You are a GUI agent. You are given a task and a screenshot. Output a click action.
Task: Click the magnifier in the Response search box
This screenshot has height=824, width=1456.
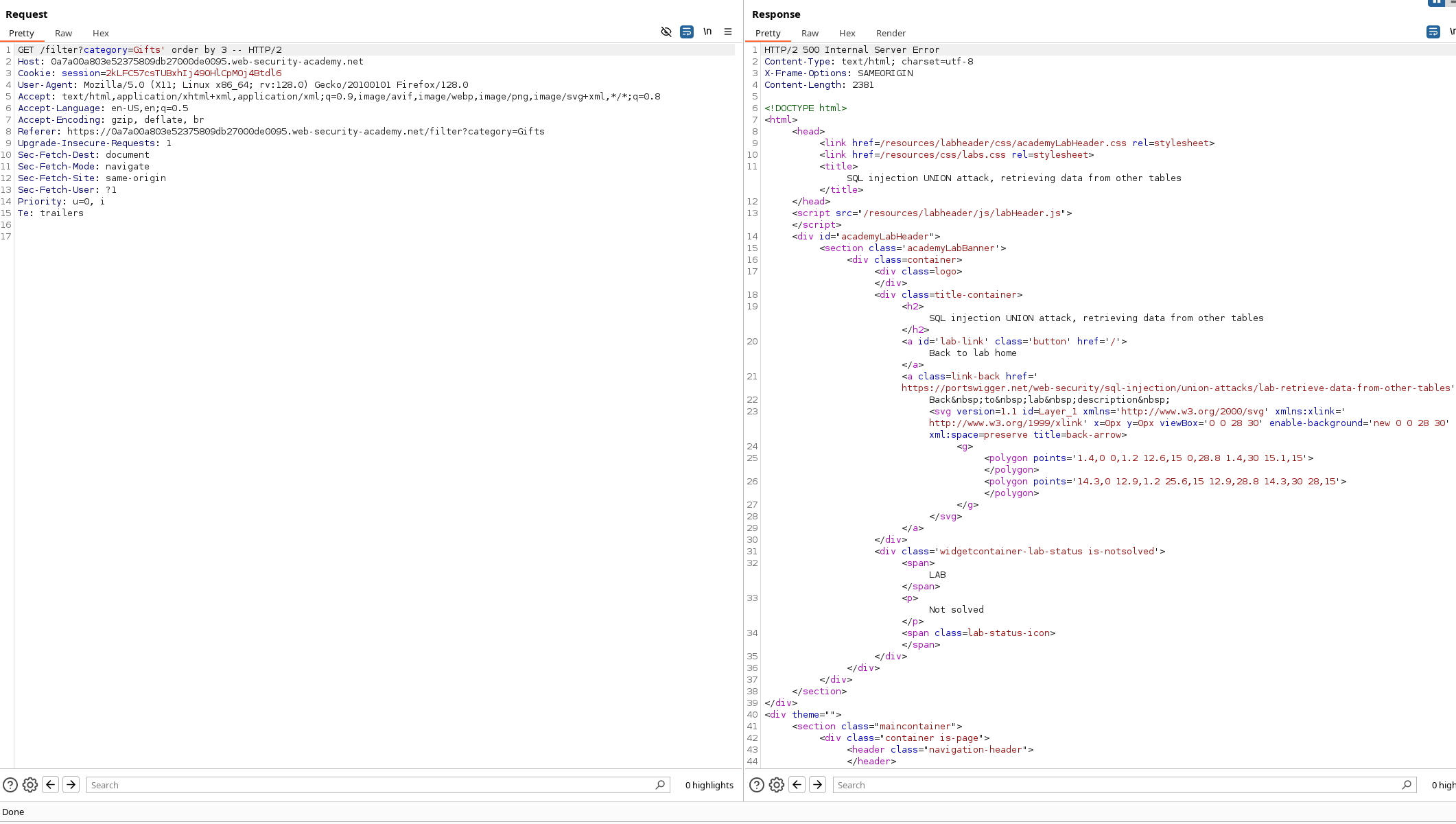tap(1407, 785)
